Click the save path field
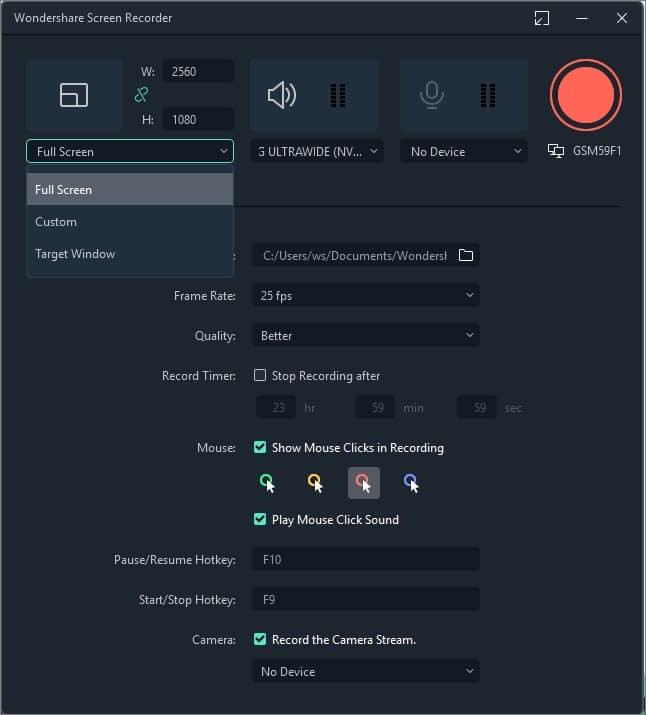 [354, 255]
